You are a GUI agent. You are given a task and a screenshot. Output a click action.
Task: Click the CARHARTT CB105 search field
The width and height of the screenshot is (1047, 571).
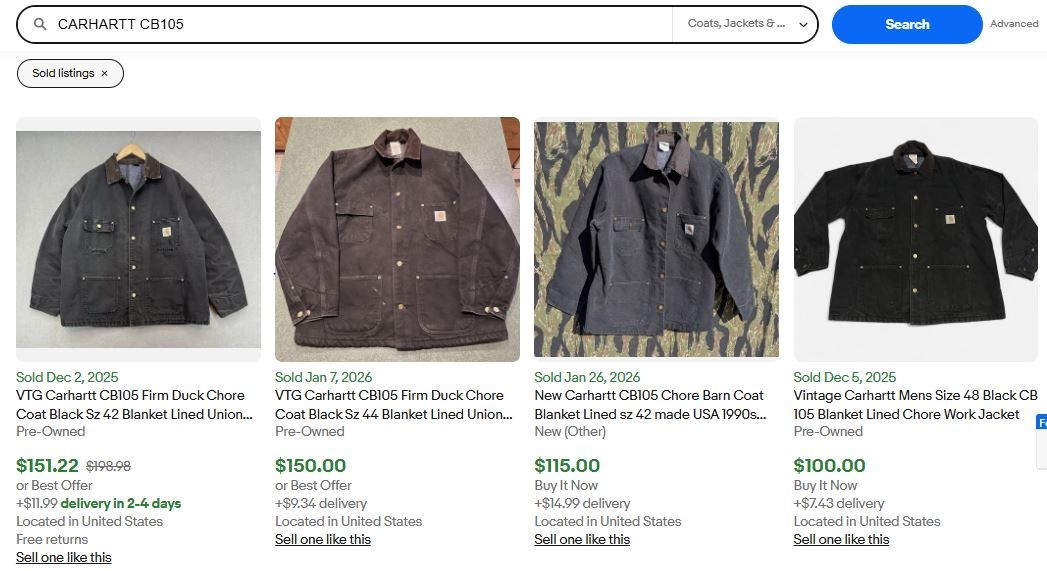pos(360,24)
